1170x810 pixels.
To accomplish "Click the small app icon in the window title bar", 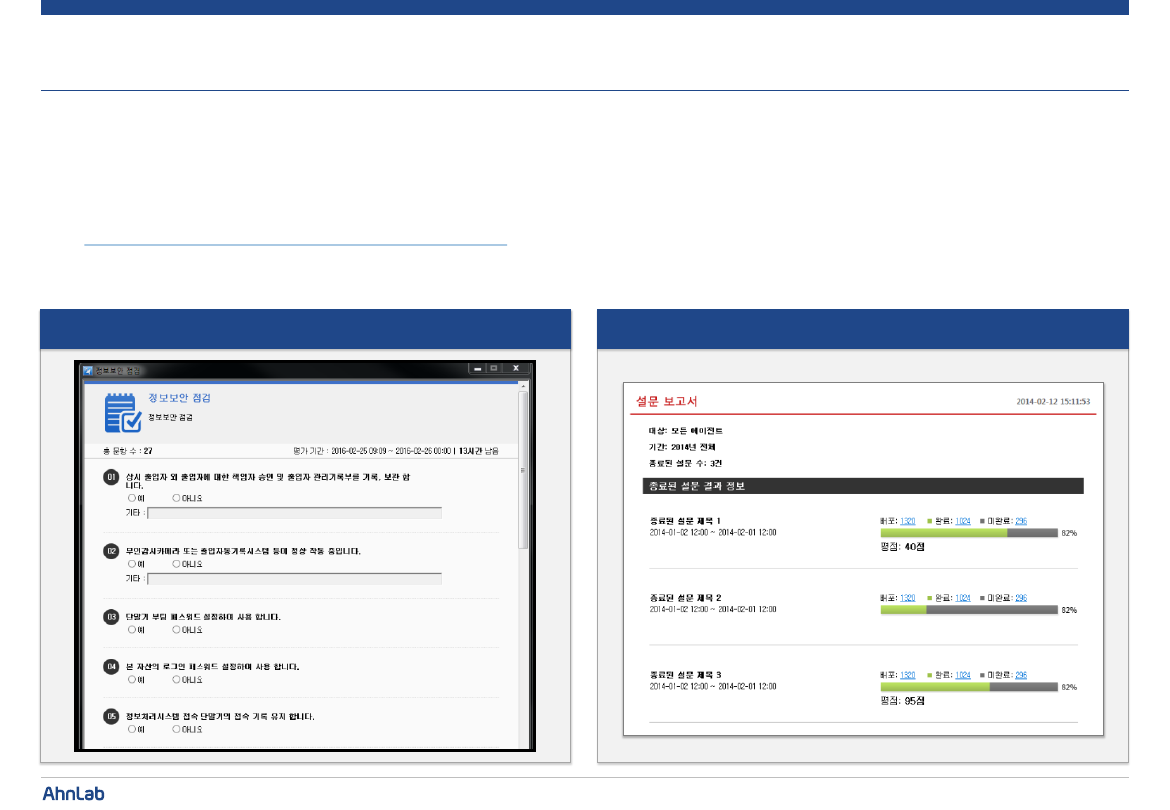I will pos(88,370).
